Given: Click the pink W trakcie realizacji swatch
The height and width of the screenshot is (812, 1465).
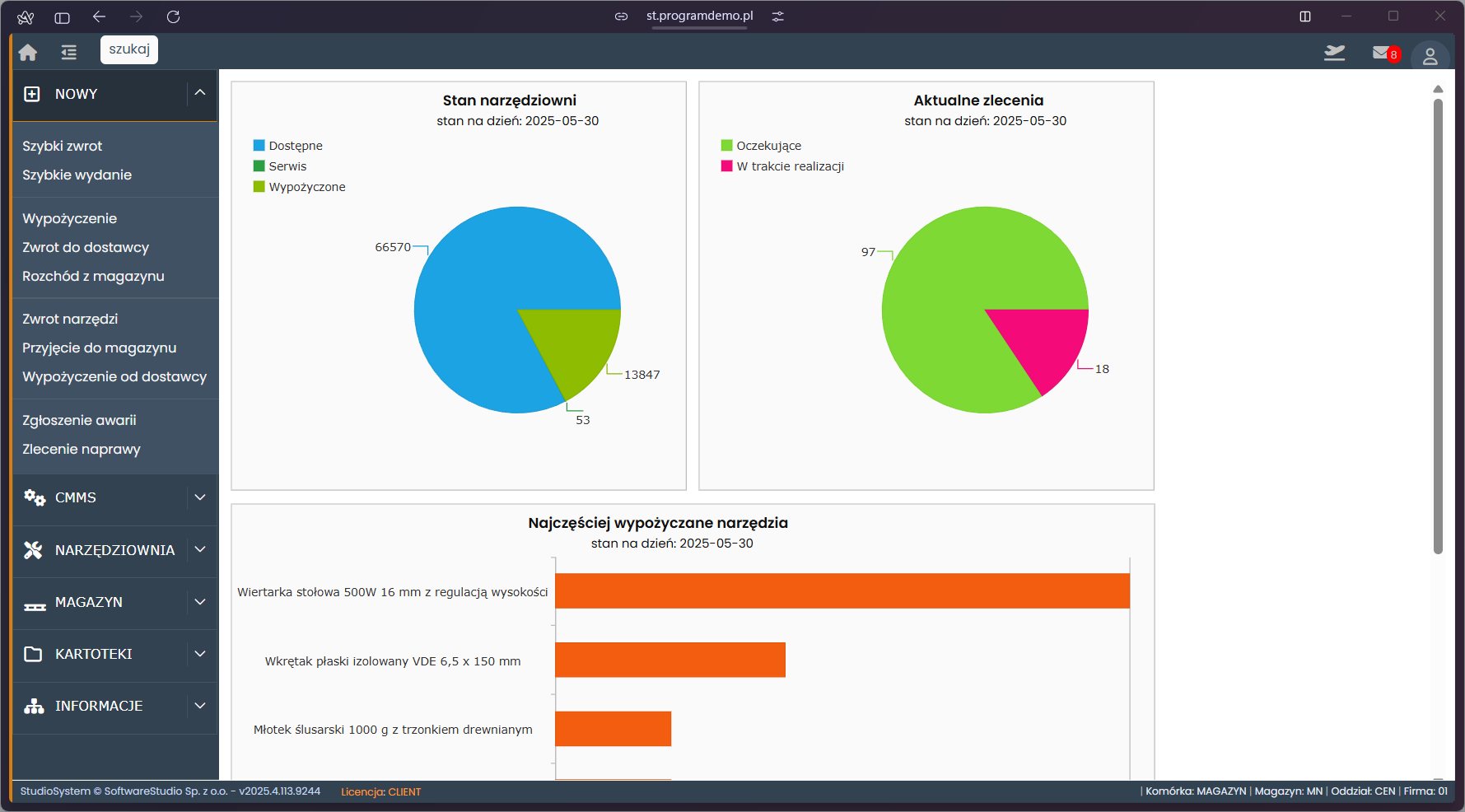Looking at the screenshot, I should [726, 166].
